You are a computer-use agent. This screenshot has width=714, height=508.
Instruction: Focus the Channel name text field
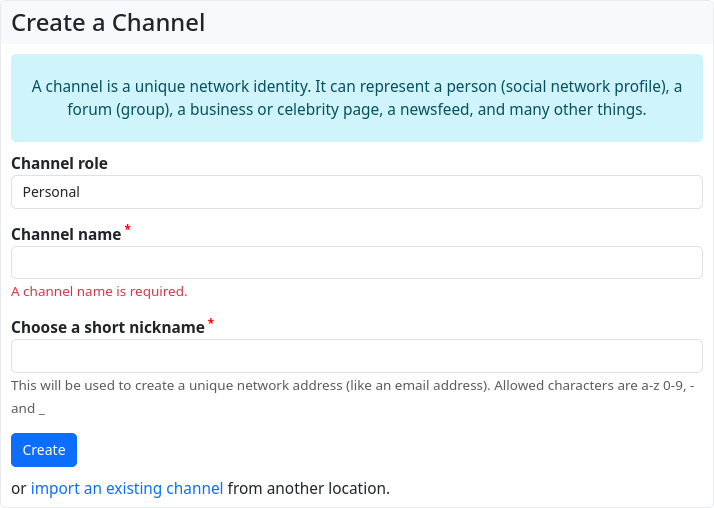pyautogui.click(x=356, y=262)
